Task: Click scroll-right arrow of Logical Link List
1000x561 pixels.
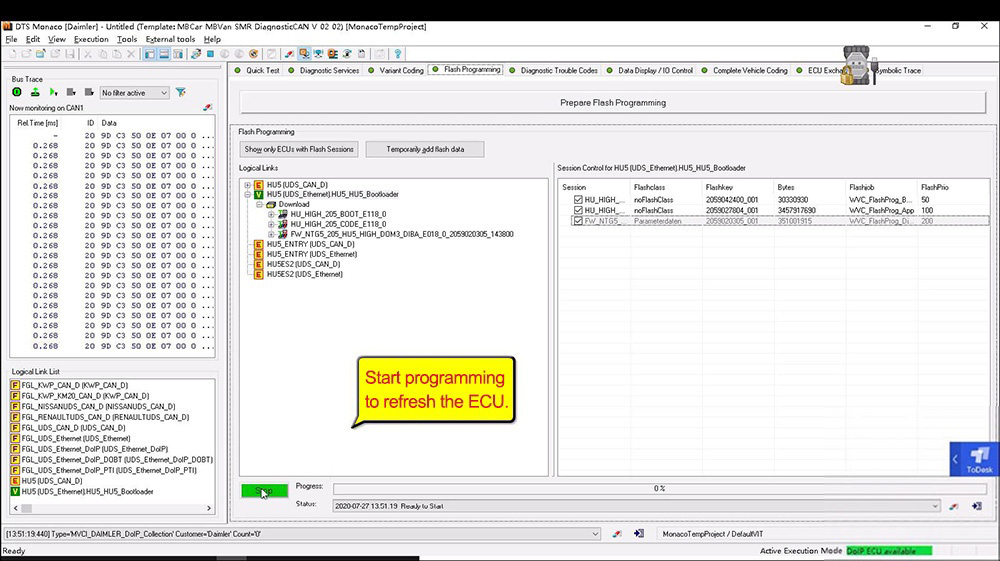Action: pos(209,508)
